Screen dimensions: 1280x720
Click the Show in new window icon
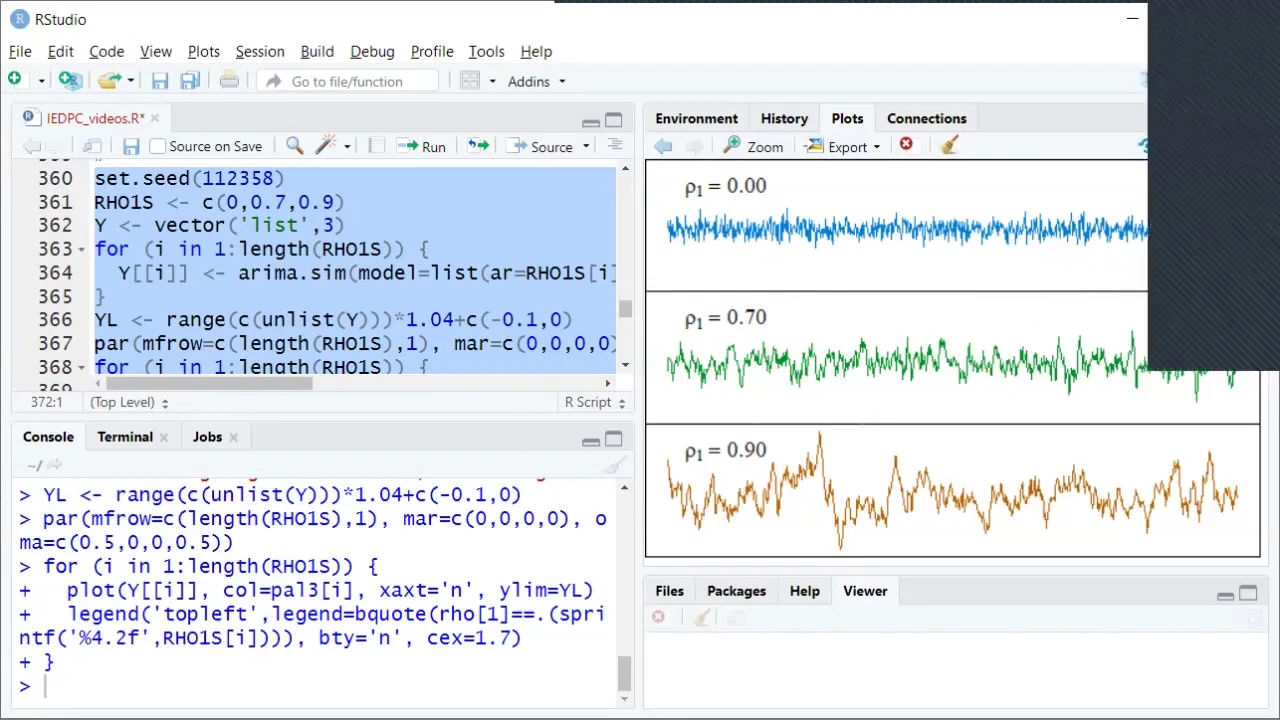pyautogui.click(x=92, y=146)
